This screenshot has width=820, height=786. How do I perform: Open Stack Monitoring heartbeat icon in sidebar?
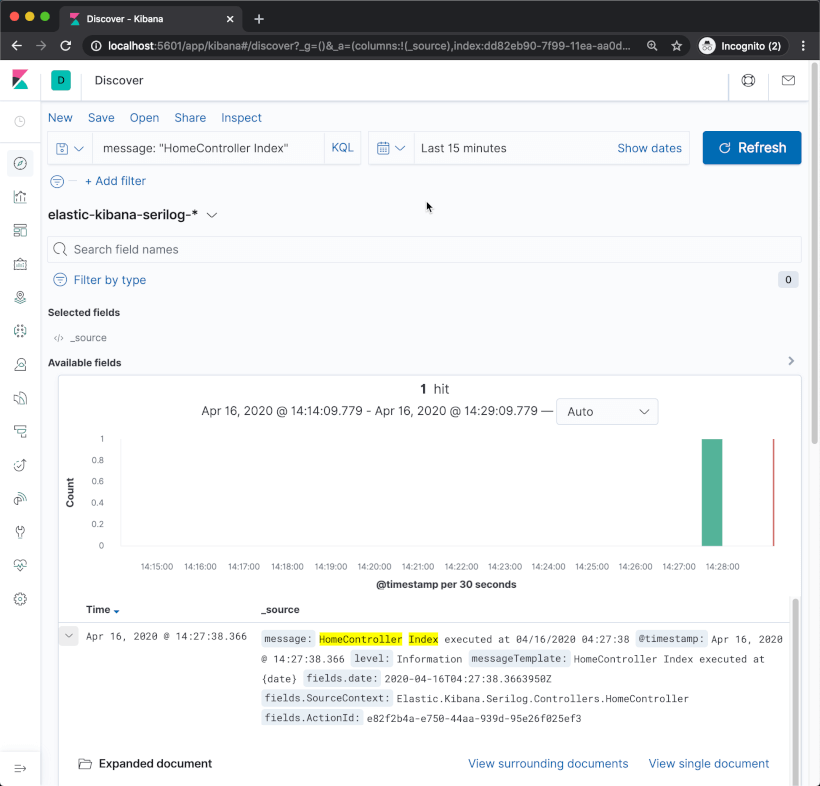20,565
